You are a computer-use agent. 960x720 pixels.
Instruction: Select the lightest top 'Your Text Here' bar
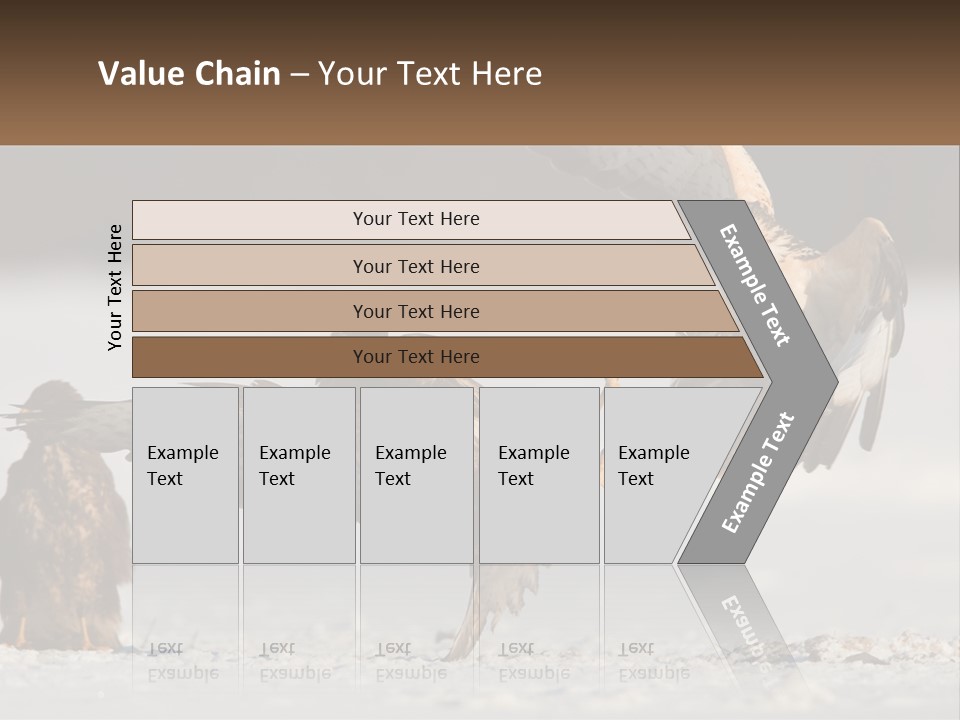411,219
